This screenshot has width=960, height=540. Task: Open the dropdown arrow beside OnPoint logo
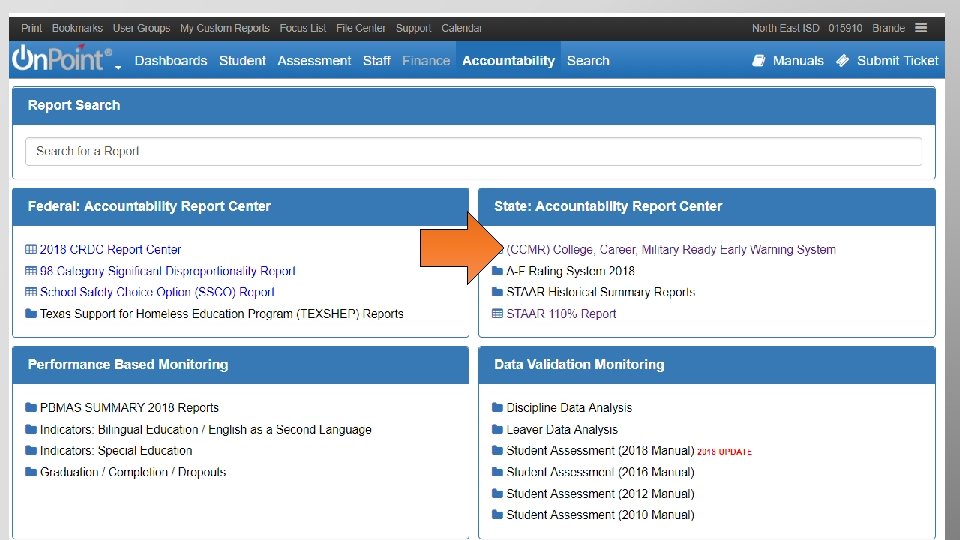click(x=118, y=67)
